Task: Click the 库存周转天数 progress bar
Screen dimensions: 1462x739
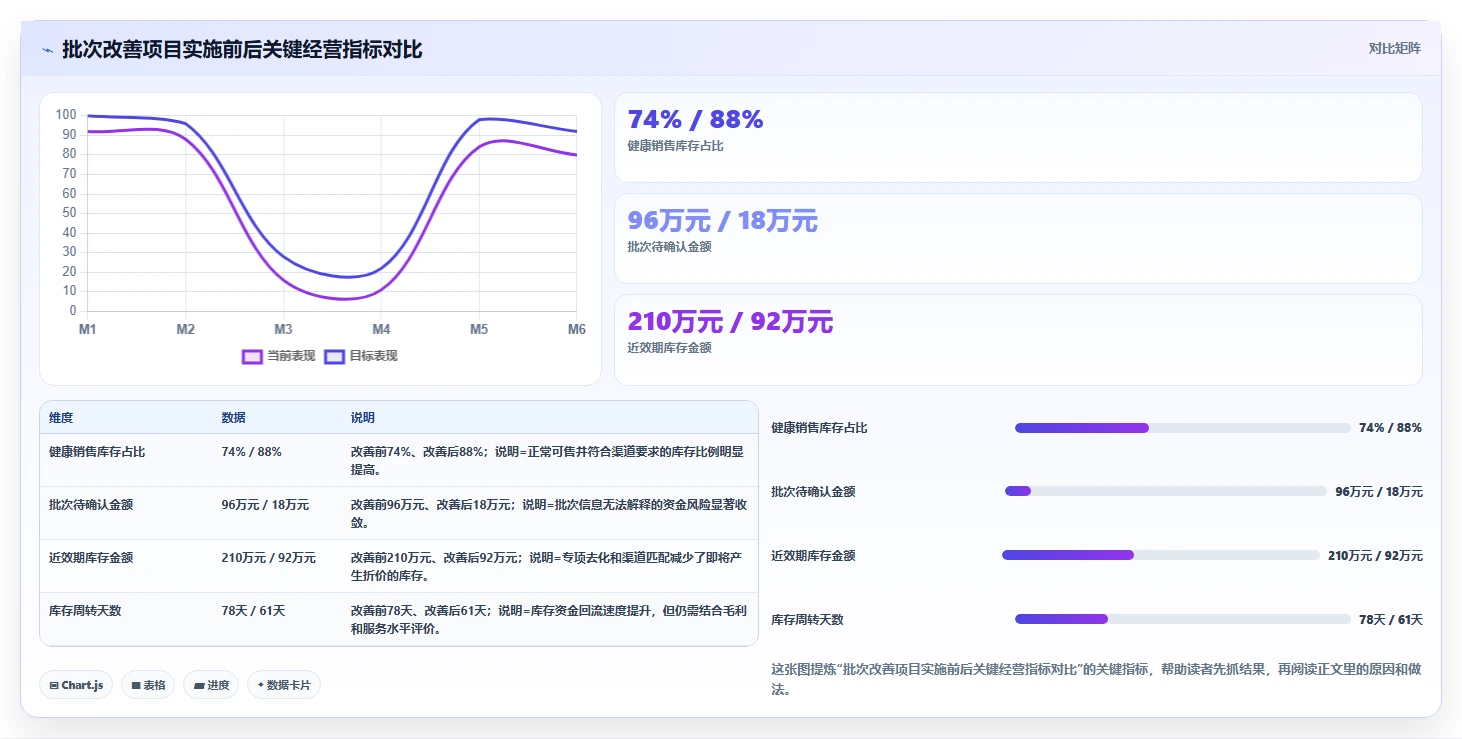Action: click(1182, 619)
